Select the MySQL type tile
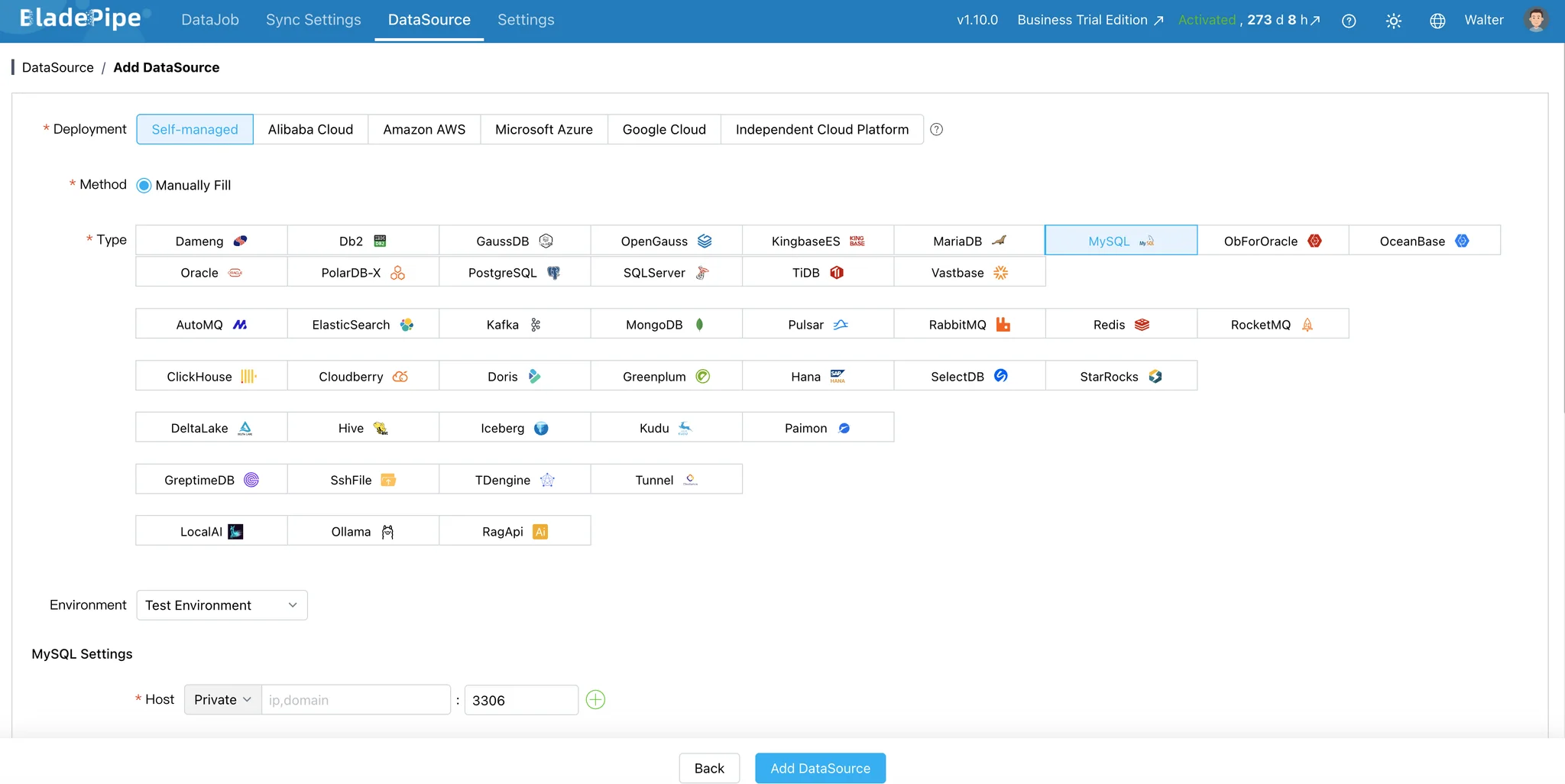Image resolution: width=1565 pixels, height=784 pixels. [x=1121, y=241]
